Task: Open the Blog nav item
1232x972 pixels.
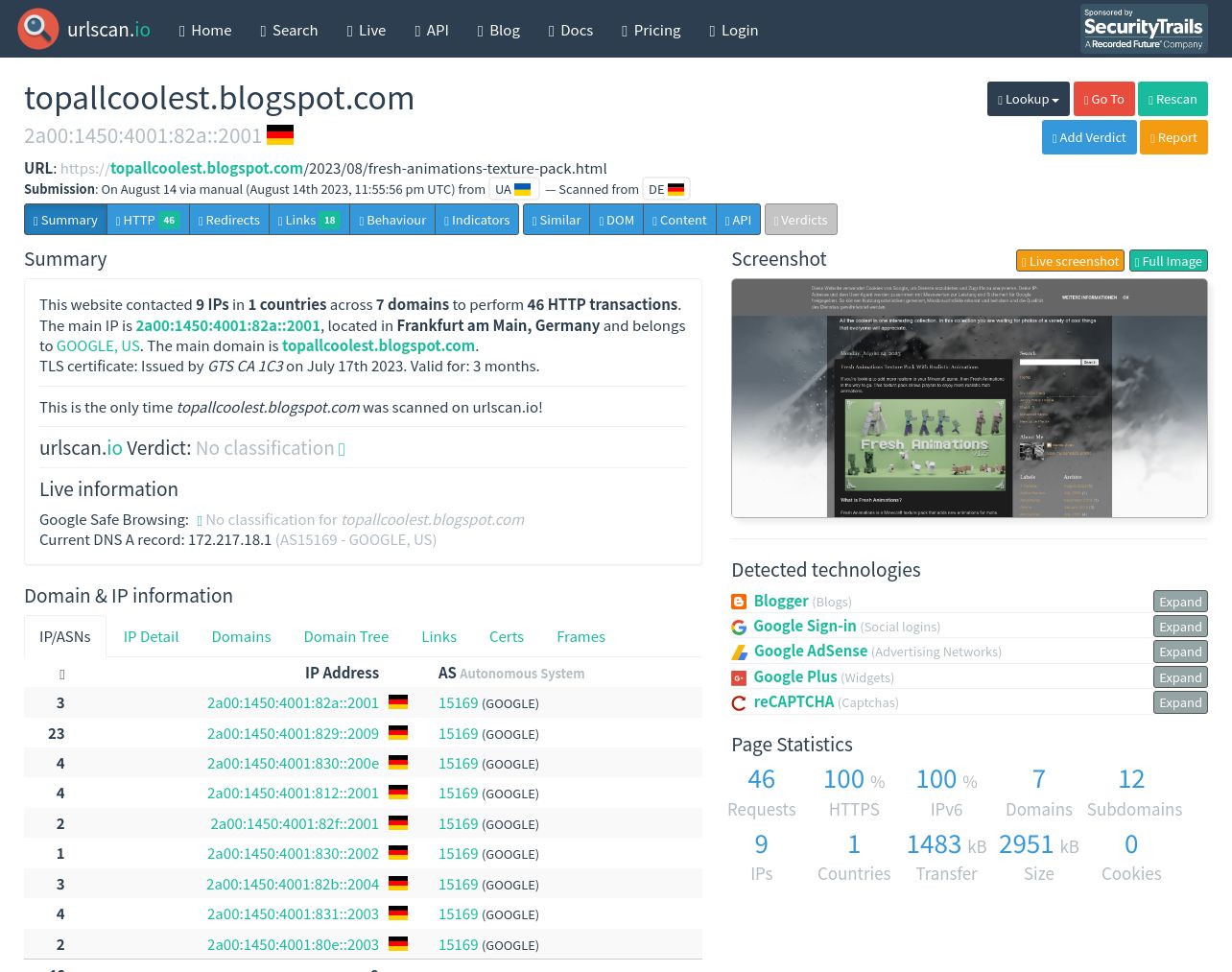Action: 499,30
